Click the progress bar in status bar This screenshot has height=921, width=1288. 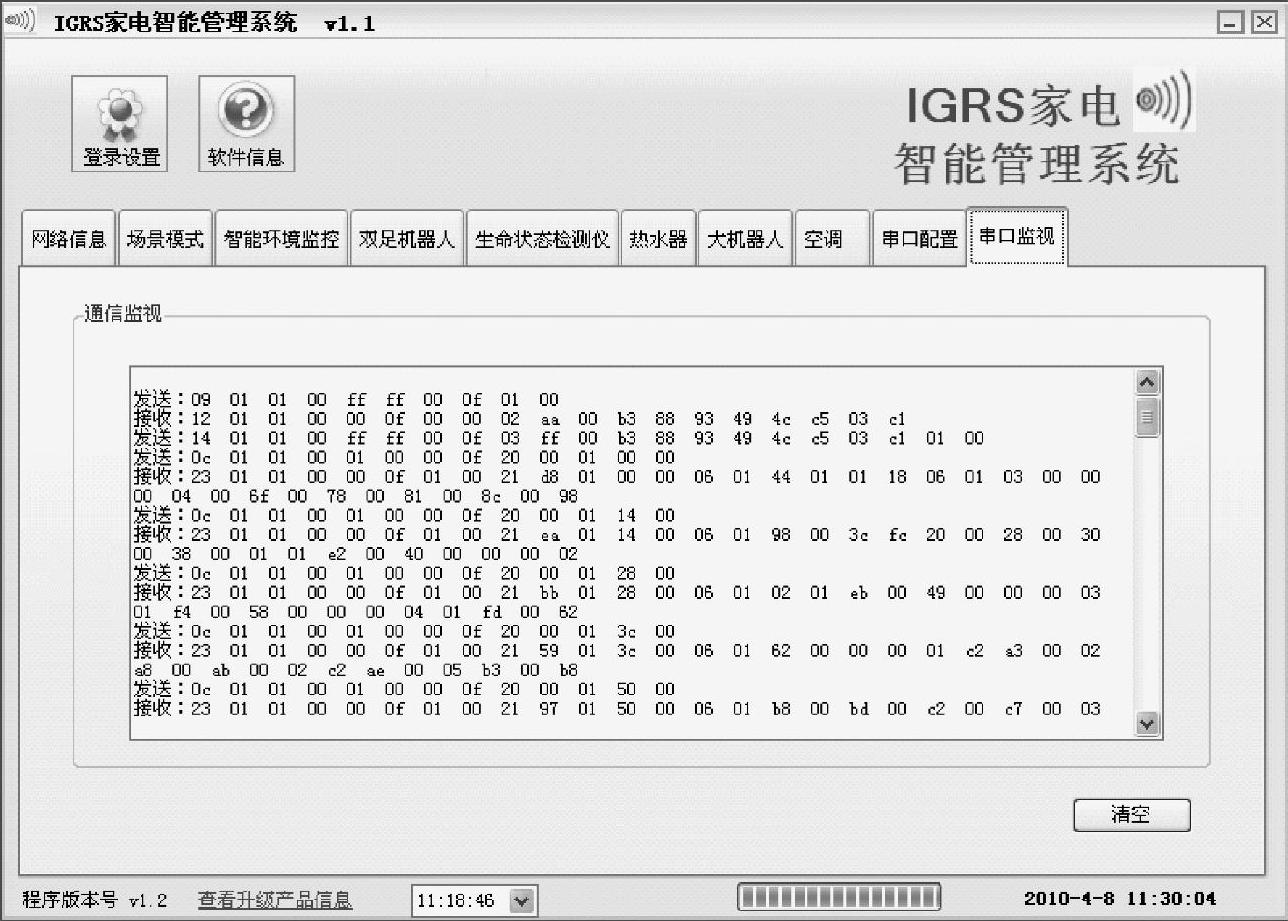[x=839, y=897]
